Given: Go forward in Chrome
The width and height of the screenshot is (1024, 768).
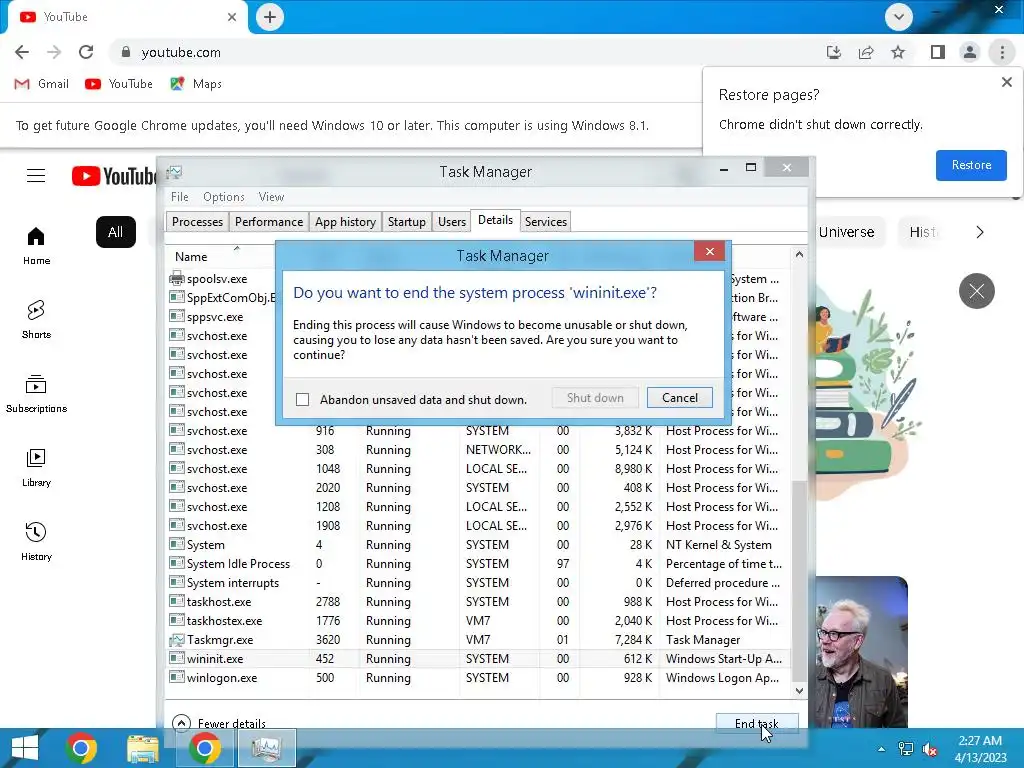Looking at the screenshot, I should click(54, 52).
